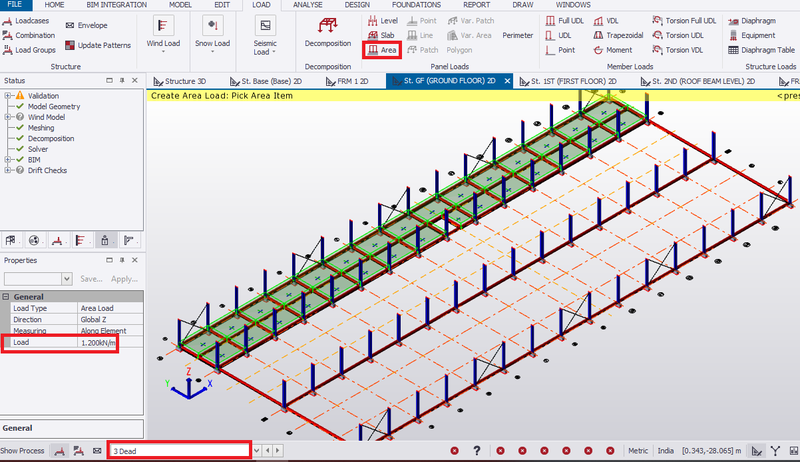Viewport: 800px width, 462px height.
Task: Click the Direction Global Z value
Action: (110, 319)
